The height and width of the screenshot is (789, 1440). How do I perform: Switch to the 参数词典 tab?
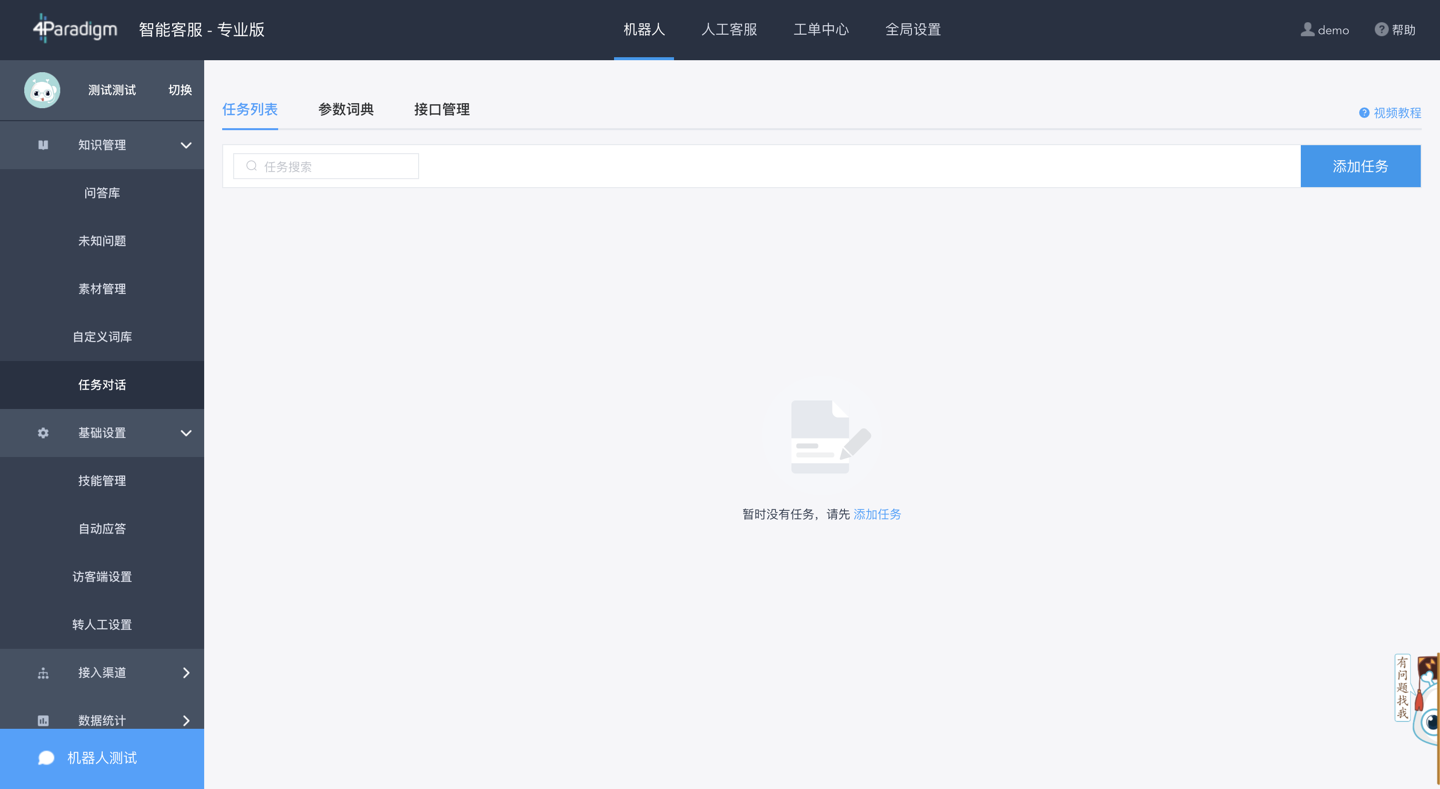click(x=346, y=109)
